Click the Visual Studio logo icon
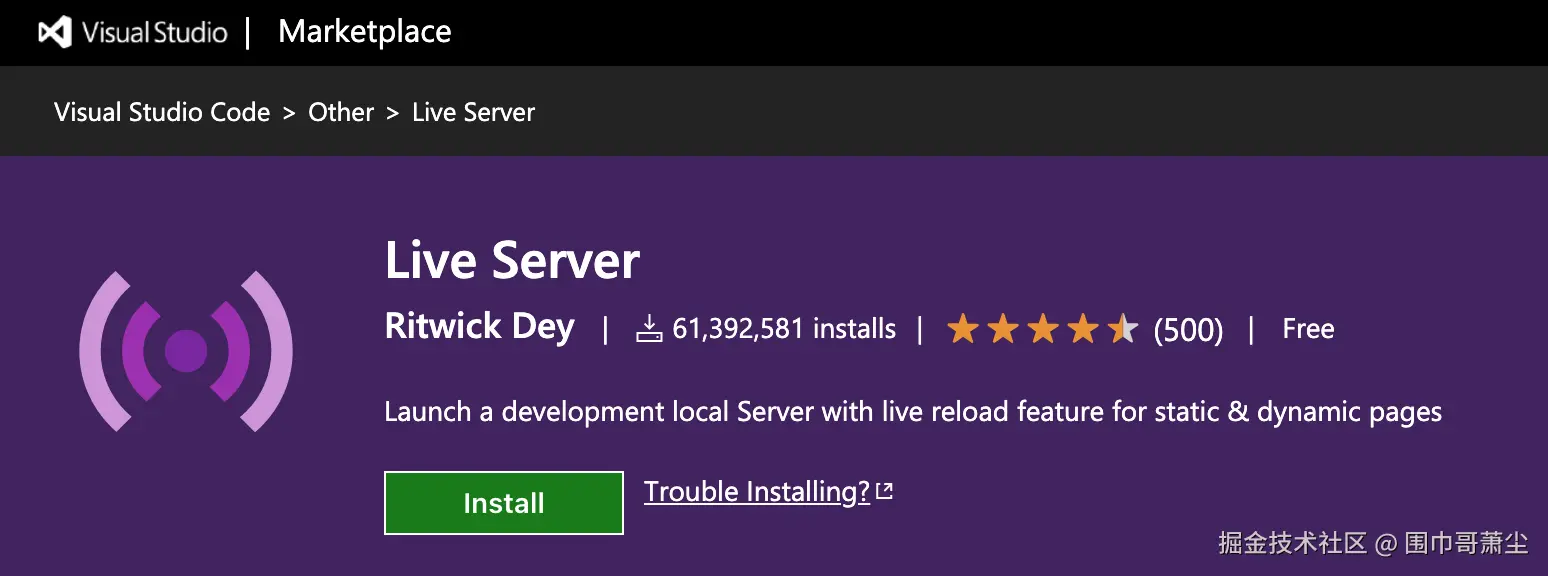 click(55, 32)
